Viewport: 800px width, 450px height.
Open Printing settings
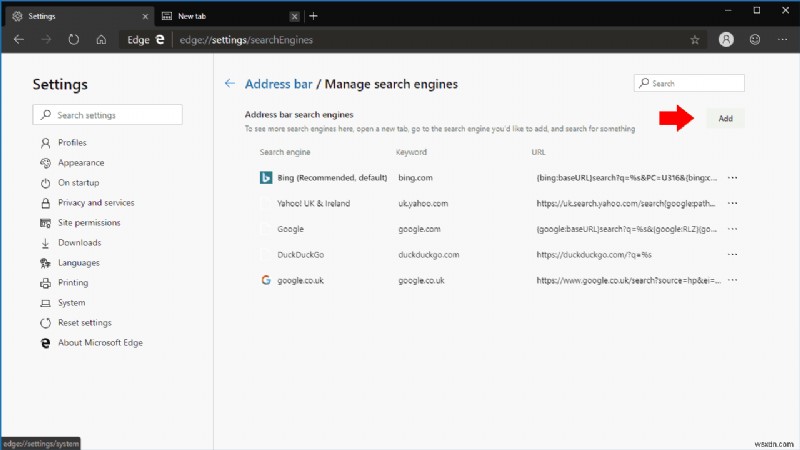[x=73, y=282]
